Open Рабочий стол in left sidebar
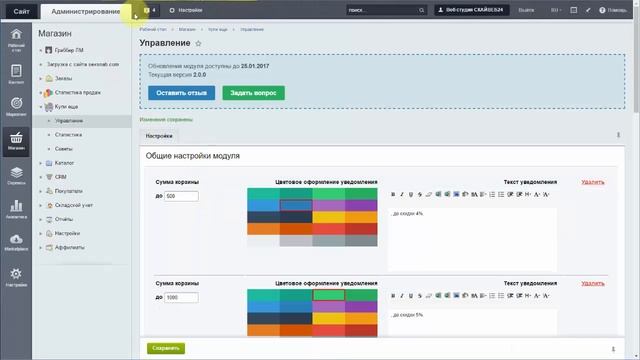The width and height of the screenshot is (640, 360). [x=16, y=40]
